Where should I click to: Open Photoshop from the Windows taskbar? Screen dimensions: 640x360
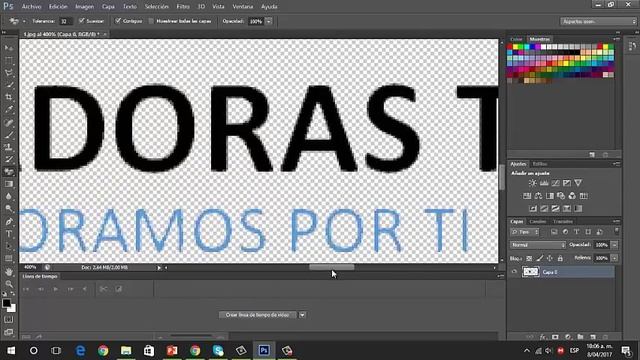click(x=264, y=350)
